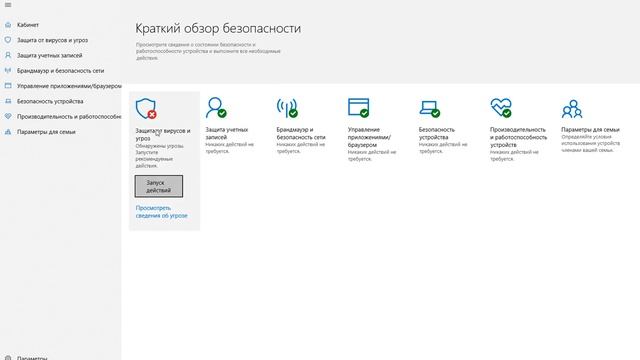Click the Запуск действий button

[x=159, y=187]
